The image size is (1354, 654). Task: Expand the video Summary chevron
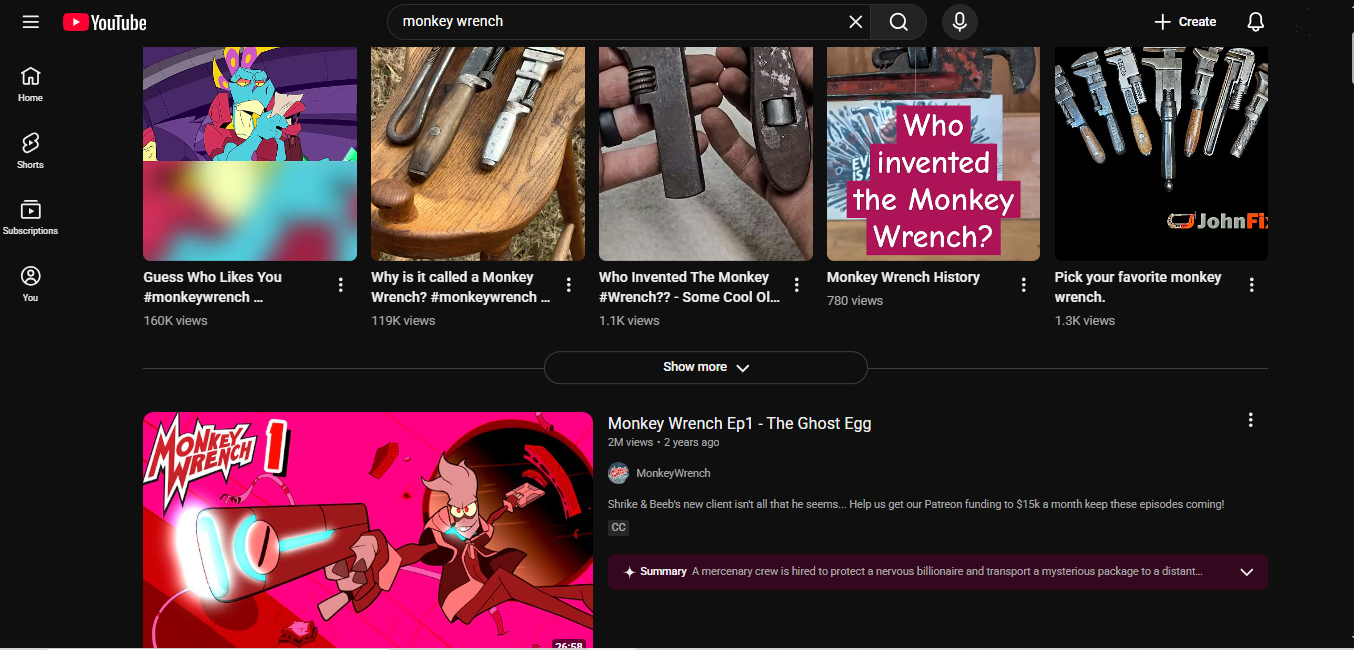1246,572
